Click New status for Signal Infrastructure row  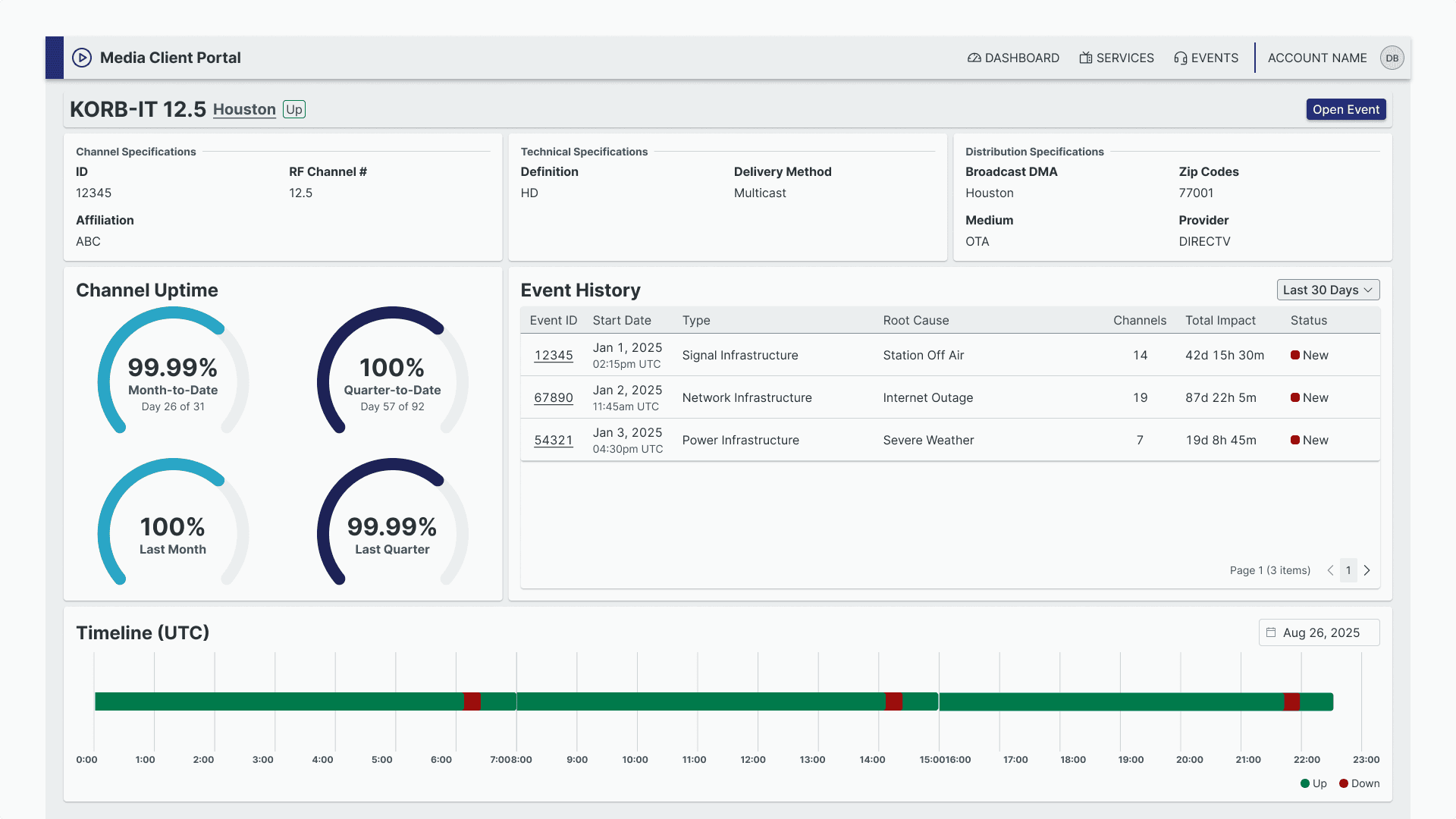(1310, 355)
